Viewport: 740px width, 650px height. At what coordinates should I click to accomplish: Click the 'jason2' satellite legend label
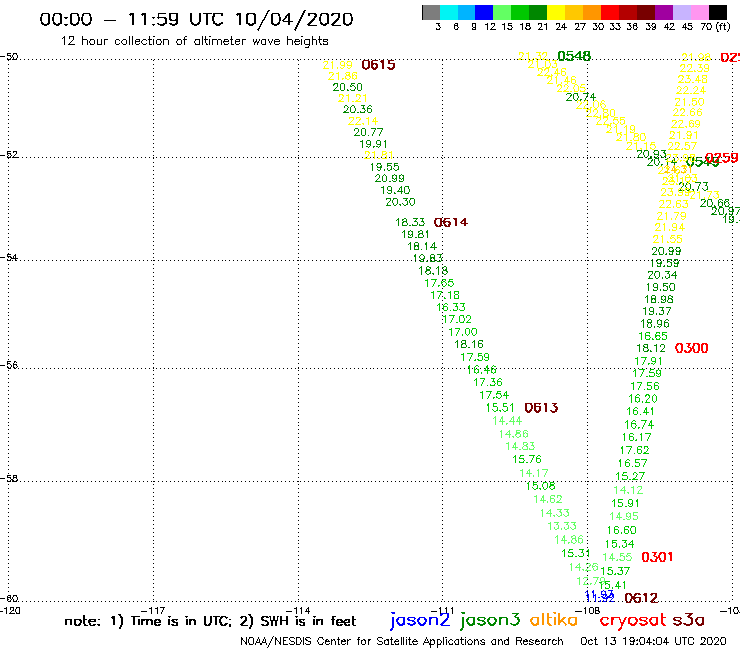coord(420,620)
